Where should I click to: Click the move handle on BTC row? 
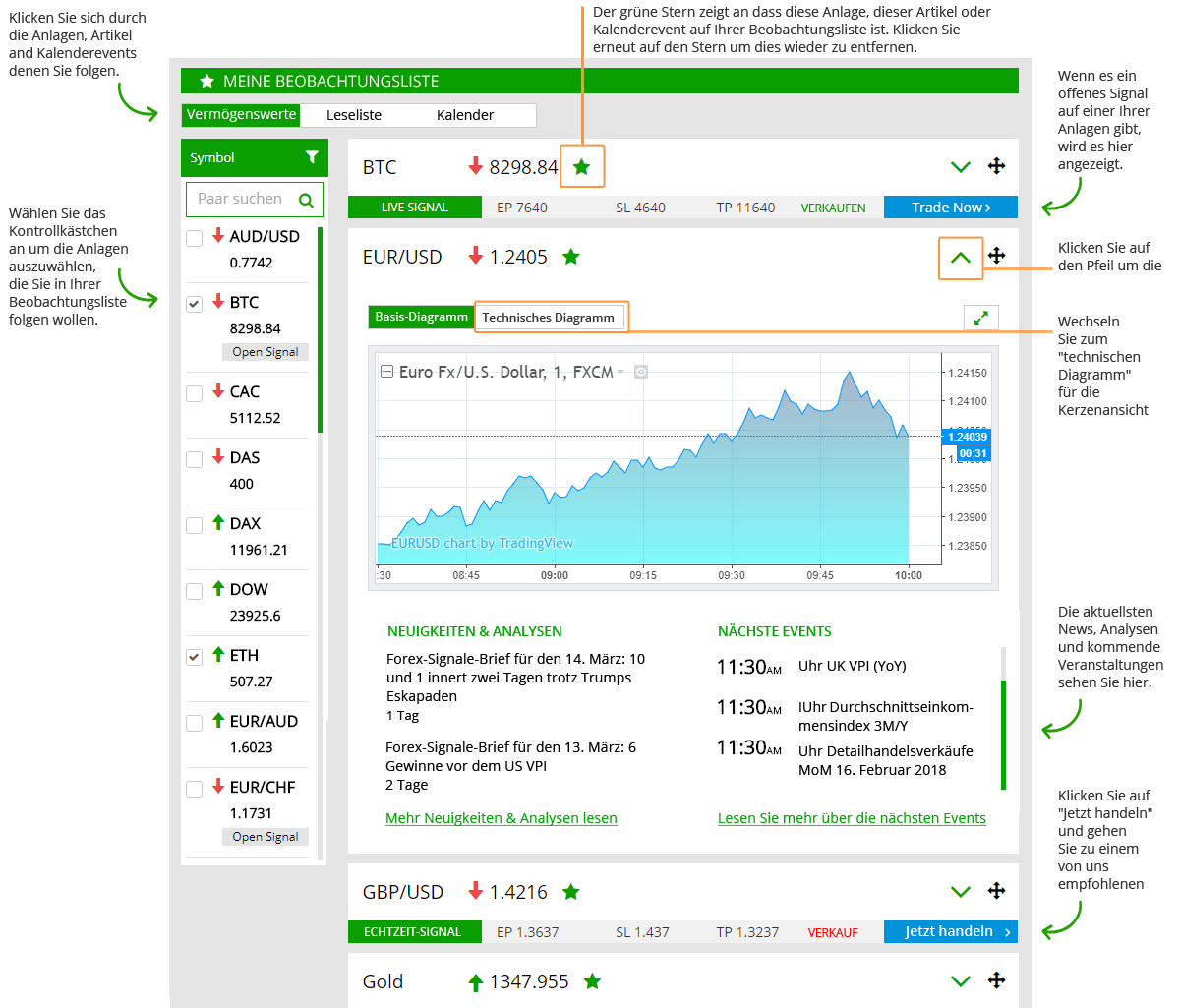(996, 166)
